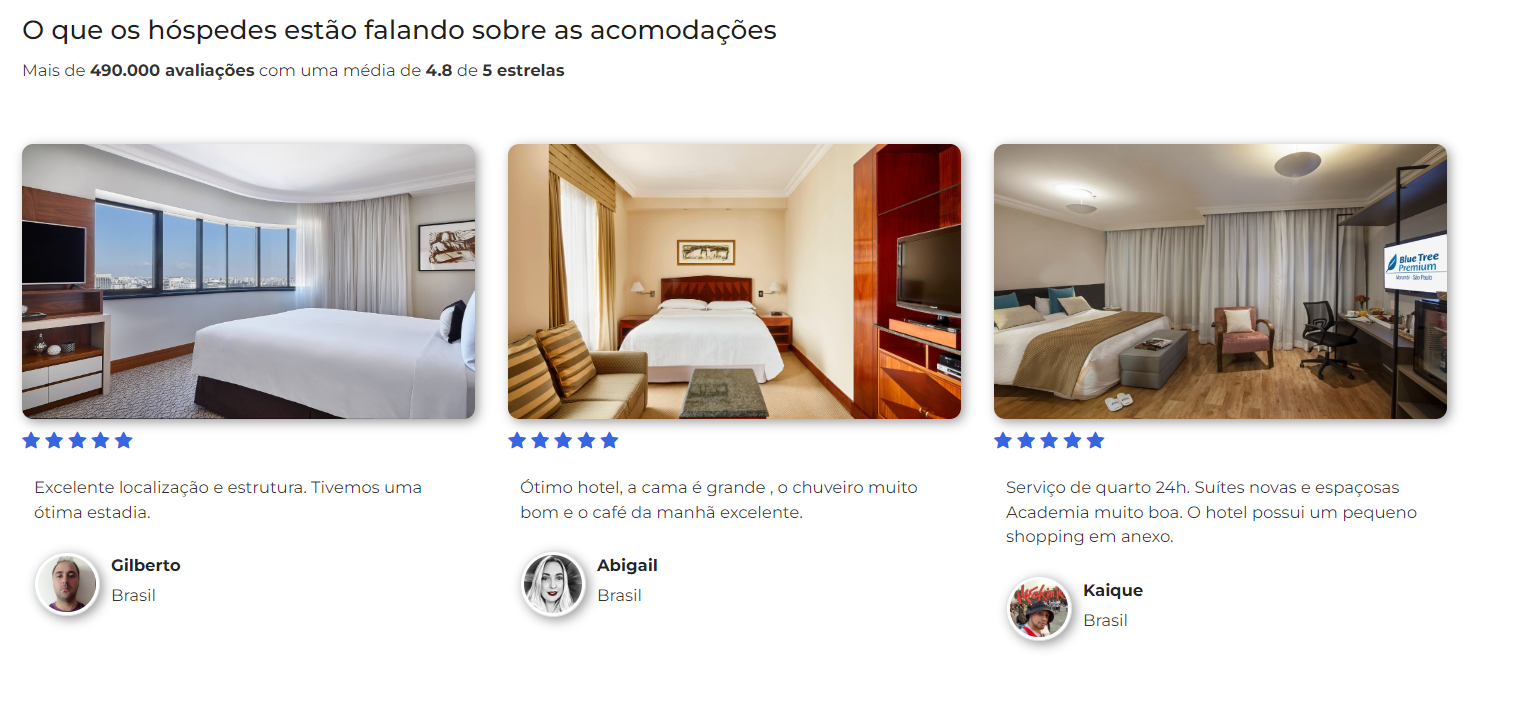Screen dimensions: 1527x715
Task: Click the review text starting Ótimo hotel
Action: coord(718,500)
